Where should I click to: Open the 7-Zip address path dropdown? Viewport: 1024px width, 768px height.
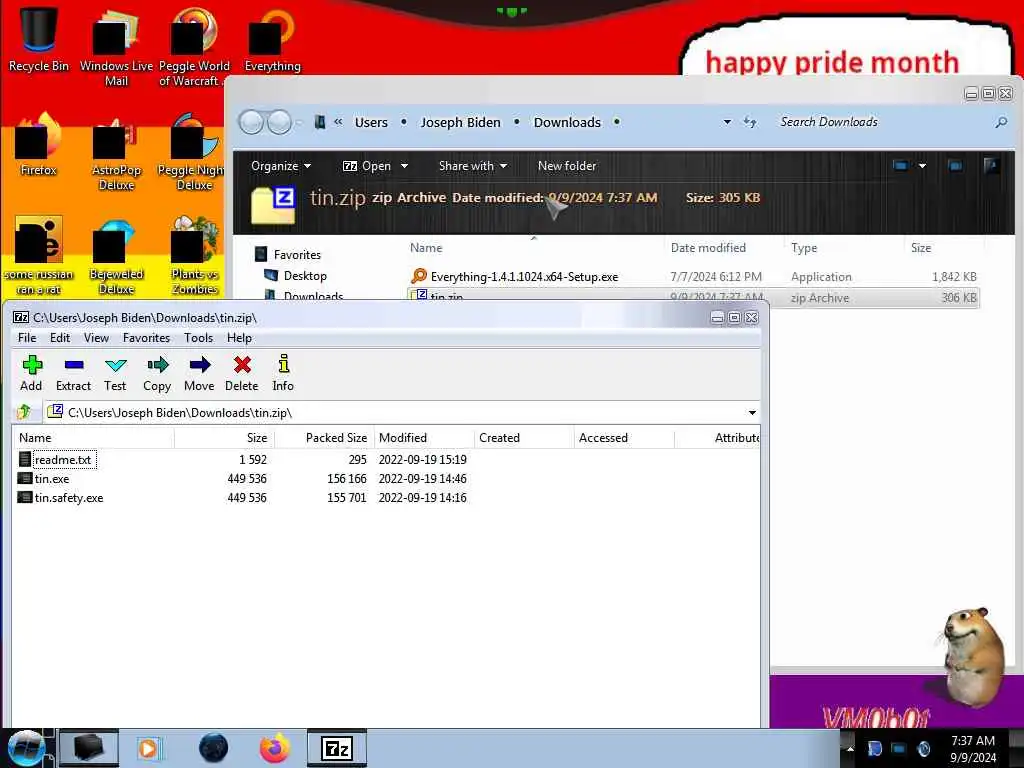752,413
